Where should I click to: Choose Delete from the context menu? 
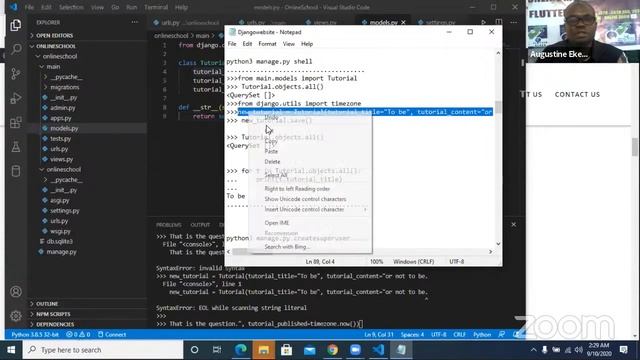[272, 162]
